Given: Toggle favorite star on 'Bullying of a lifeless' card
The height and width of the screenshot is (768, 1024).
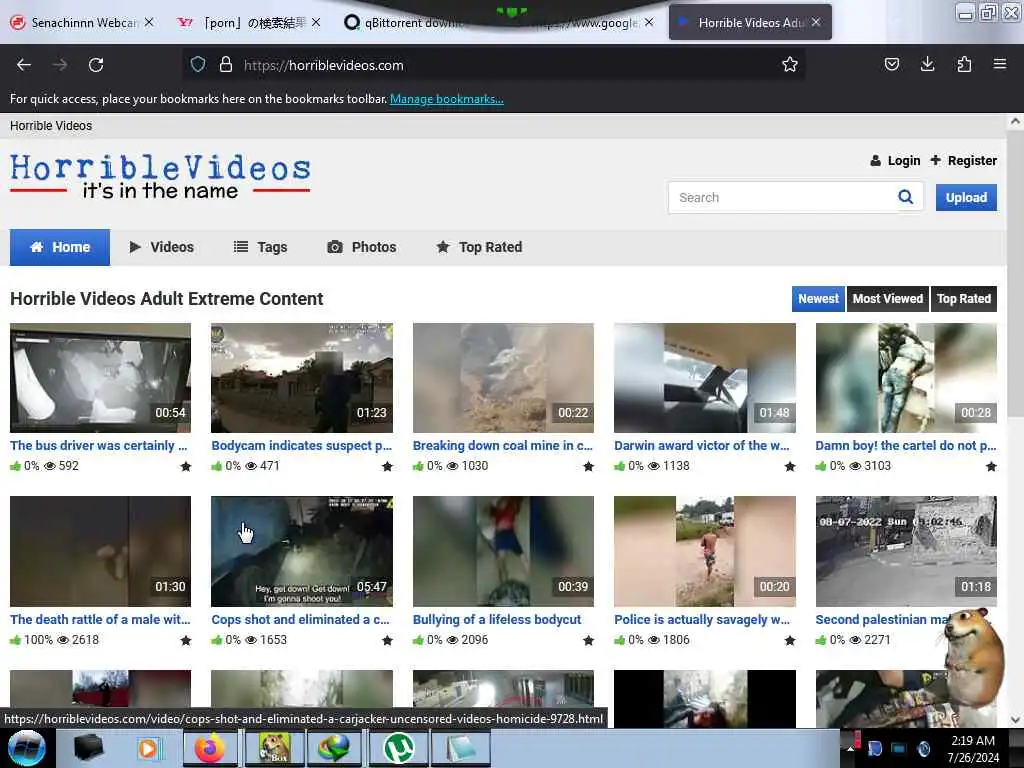Looking at the screenshot, I should point(588,640).
